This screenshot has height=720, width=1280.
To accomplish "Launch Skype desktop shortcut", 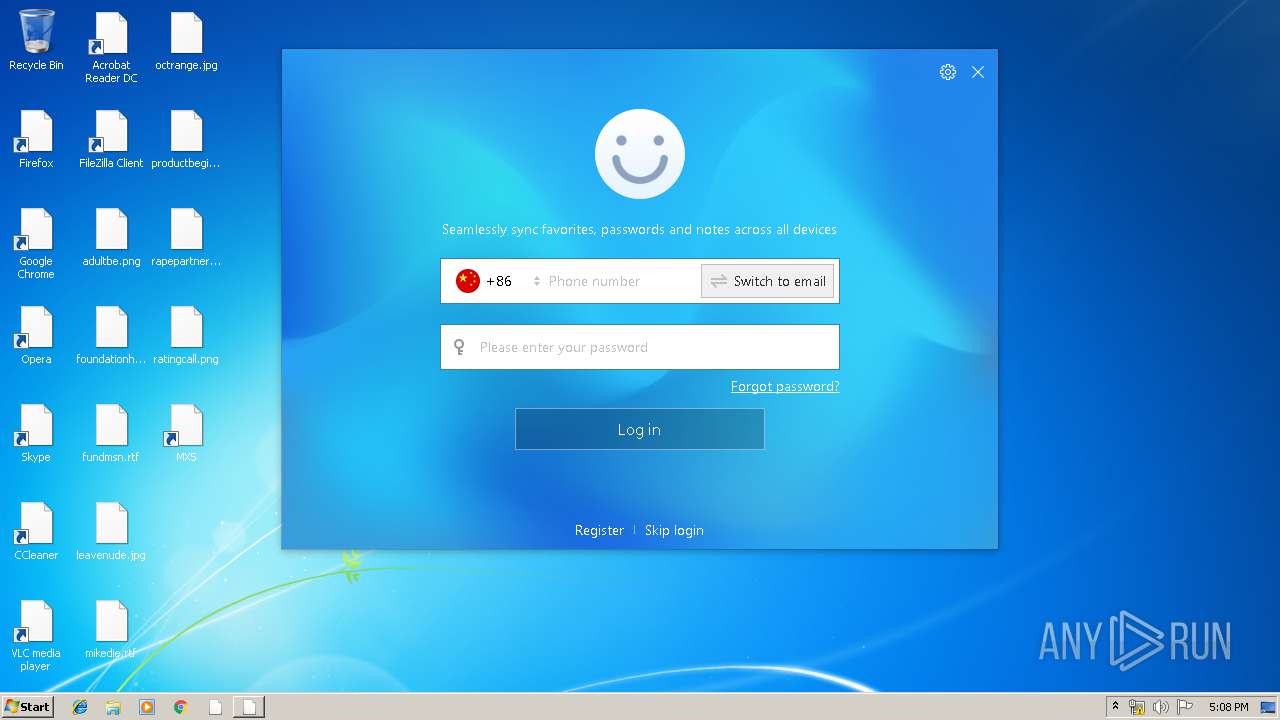I will coord(36,432).
